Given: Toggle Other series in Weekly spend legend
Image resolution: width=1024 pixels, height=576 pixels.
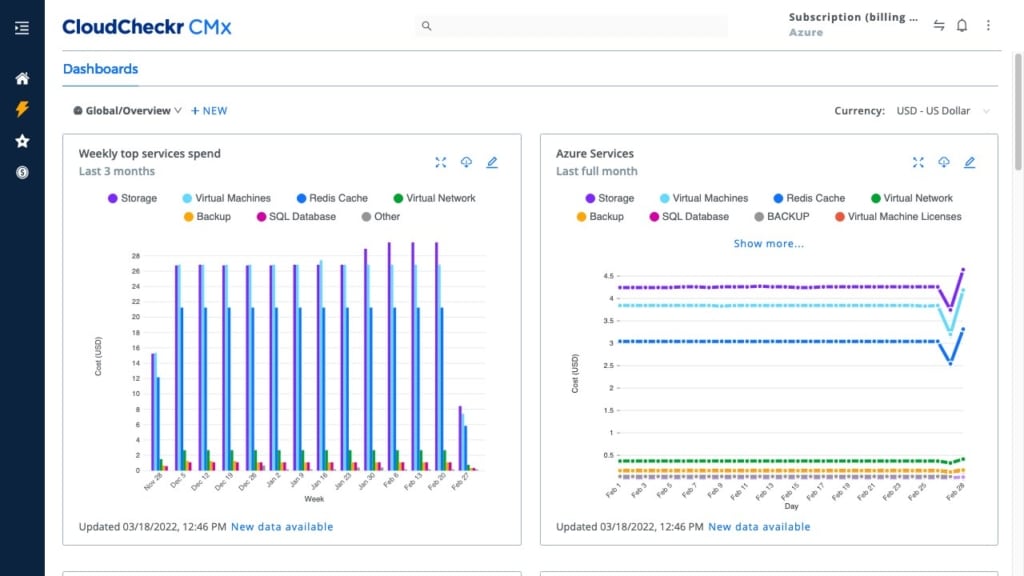Looking at the screenshot, I should 381,216.
